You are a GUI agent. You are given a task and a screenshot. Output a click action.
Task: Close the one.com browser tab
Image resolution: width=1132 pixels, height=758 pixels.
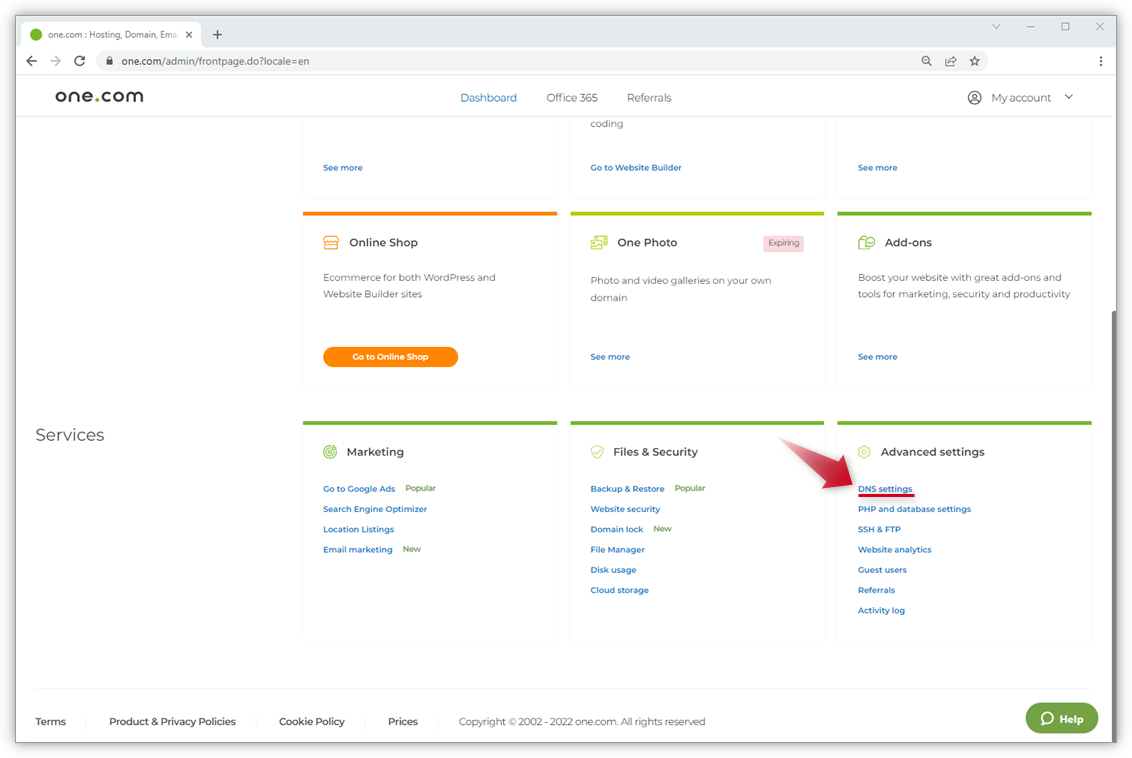[189, 35]
